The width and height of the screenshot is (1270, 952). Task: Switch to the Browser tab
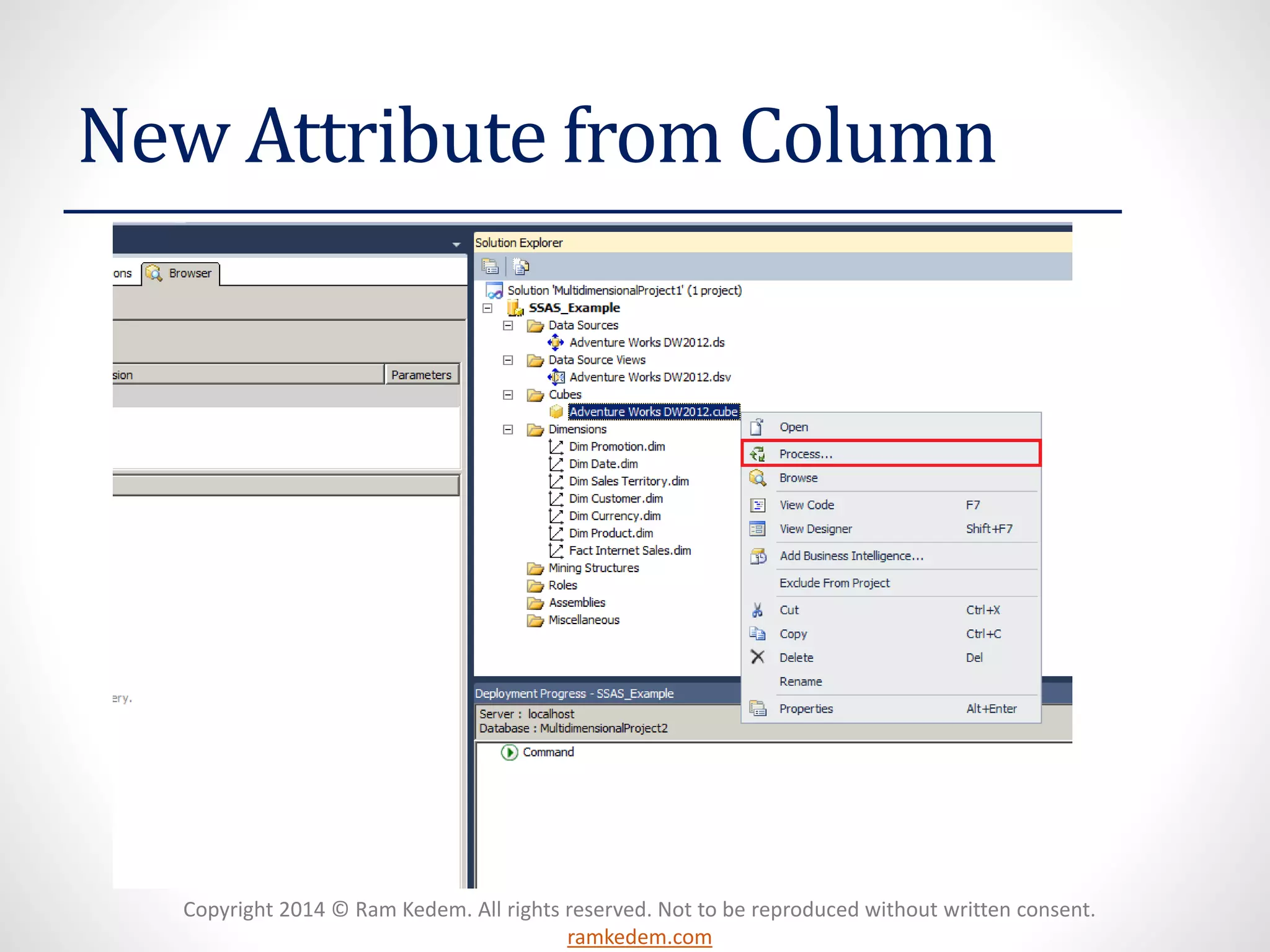181,273
